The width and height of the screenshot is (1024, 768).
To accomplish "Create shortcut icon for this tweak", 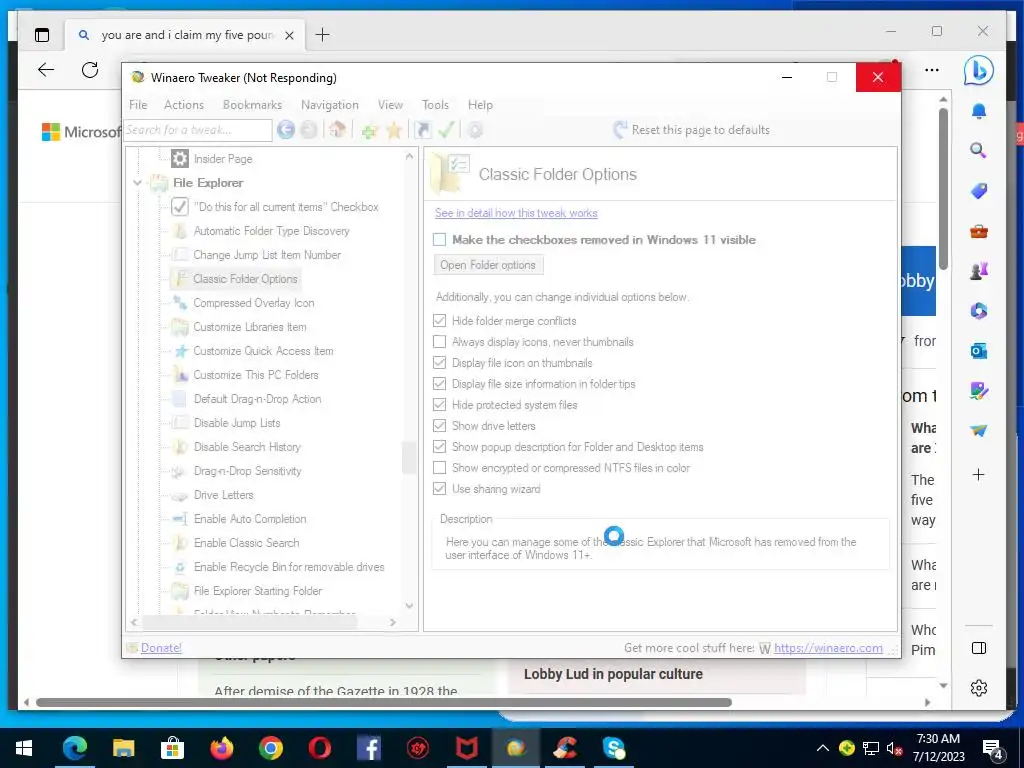I will tap(423, 130).
